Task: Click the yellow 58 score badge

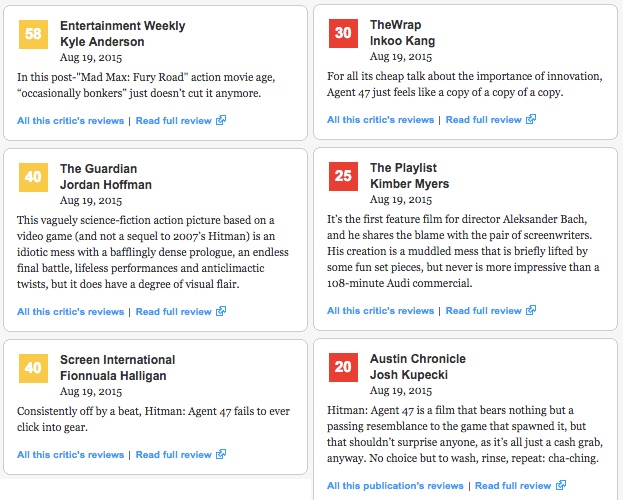Action: [x=33, y=34]
